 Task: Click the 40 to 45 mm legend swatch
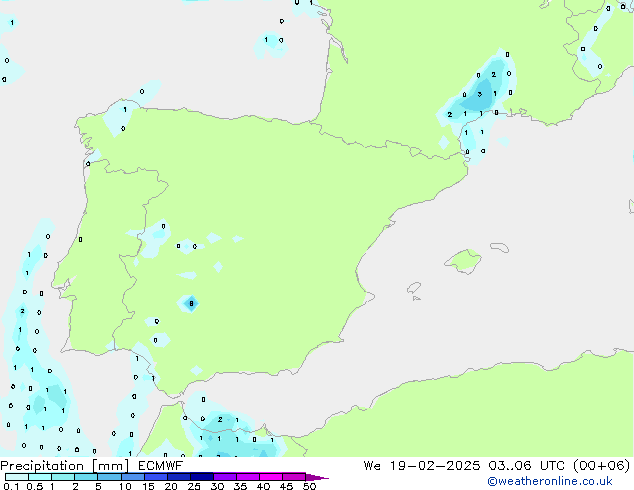click(x=271, y=477)
